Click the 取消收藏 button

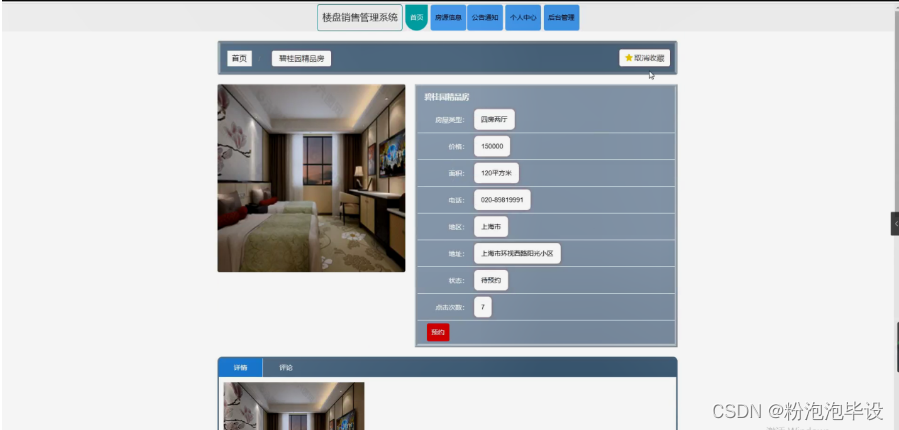[x=644, y=58]
